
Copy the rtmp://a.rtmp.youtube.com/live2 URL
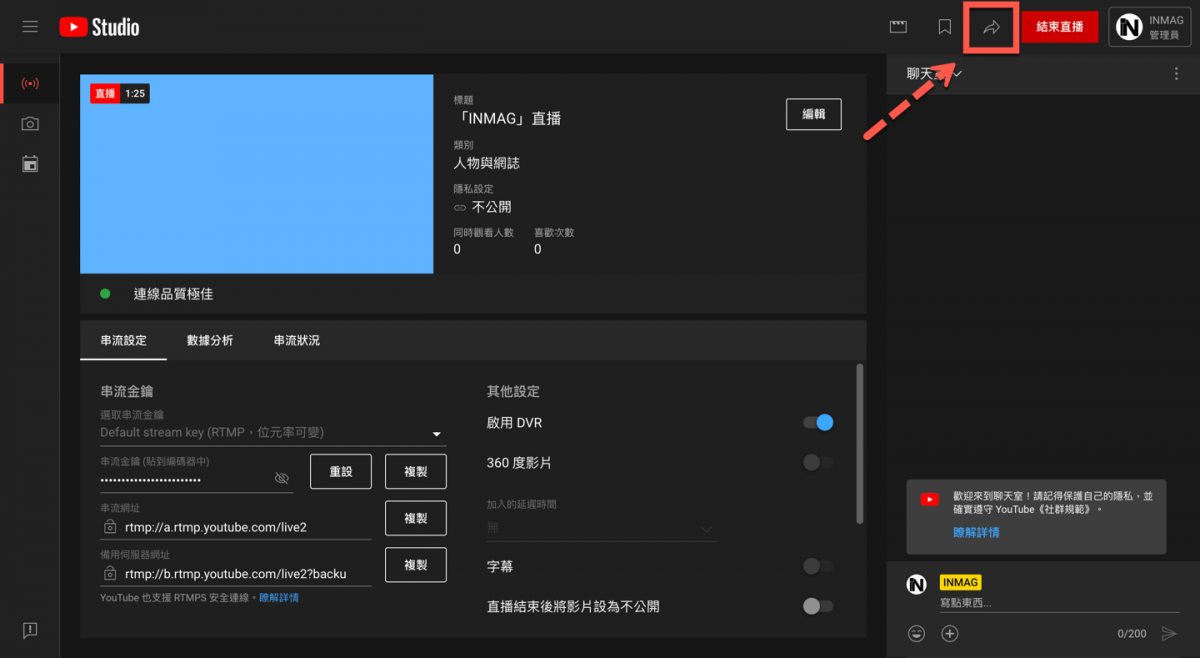[416, 518]
